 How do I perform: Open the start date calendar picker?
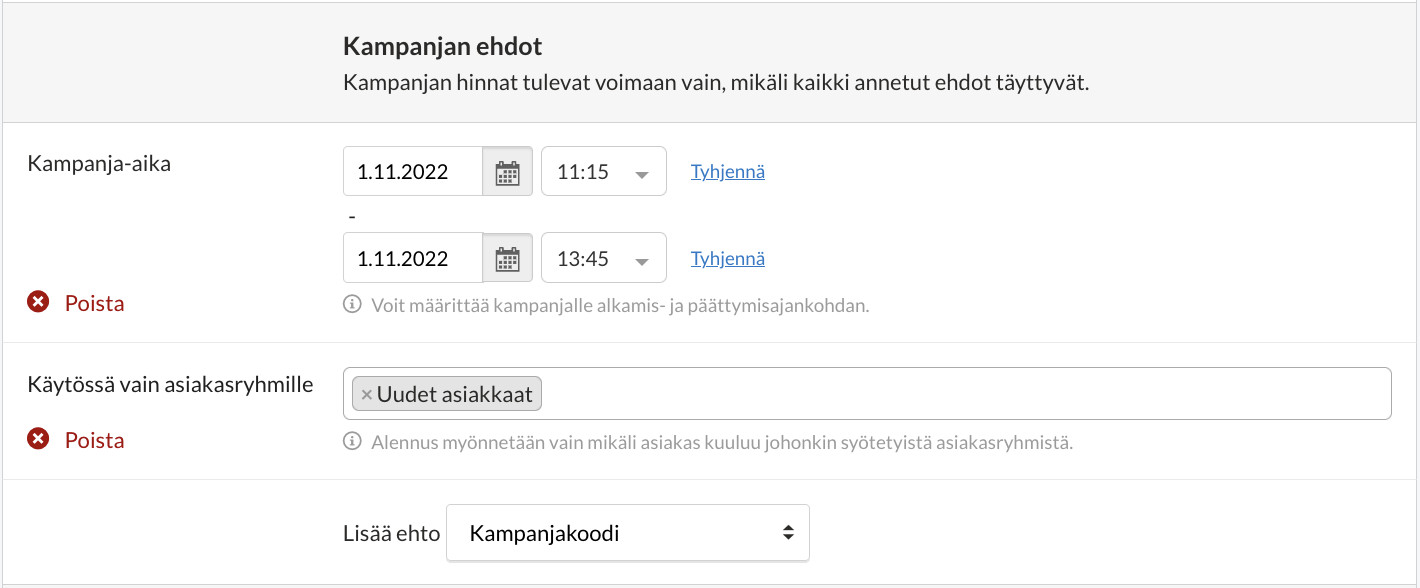coord(508,172)
